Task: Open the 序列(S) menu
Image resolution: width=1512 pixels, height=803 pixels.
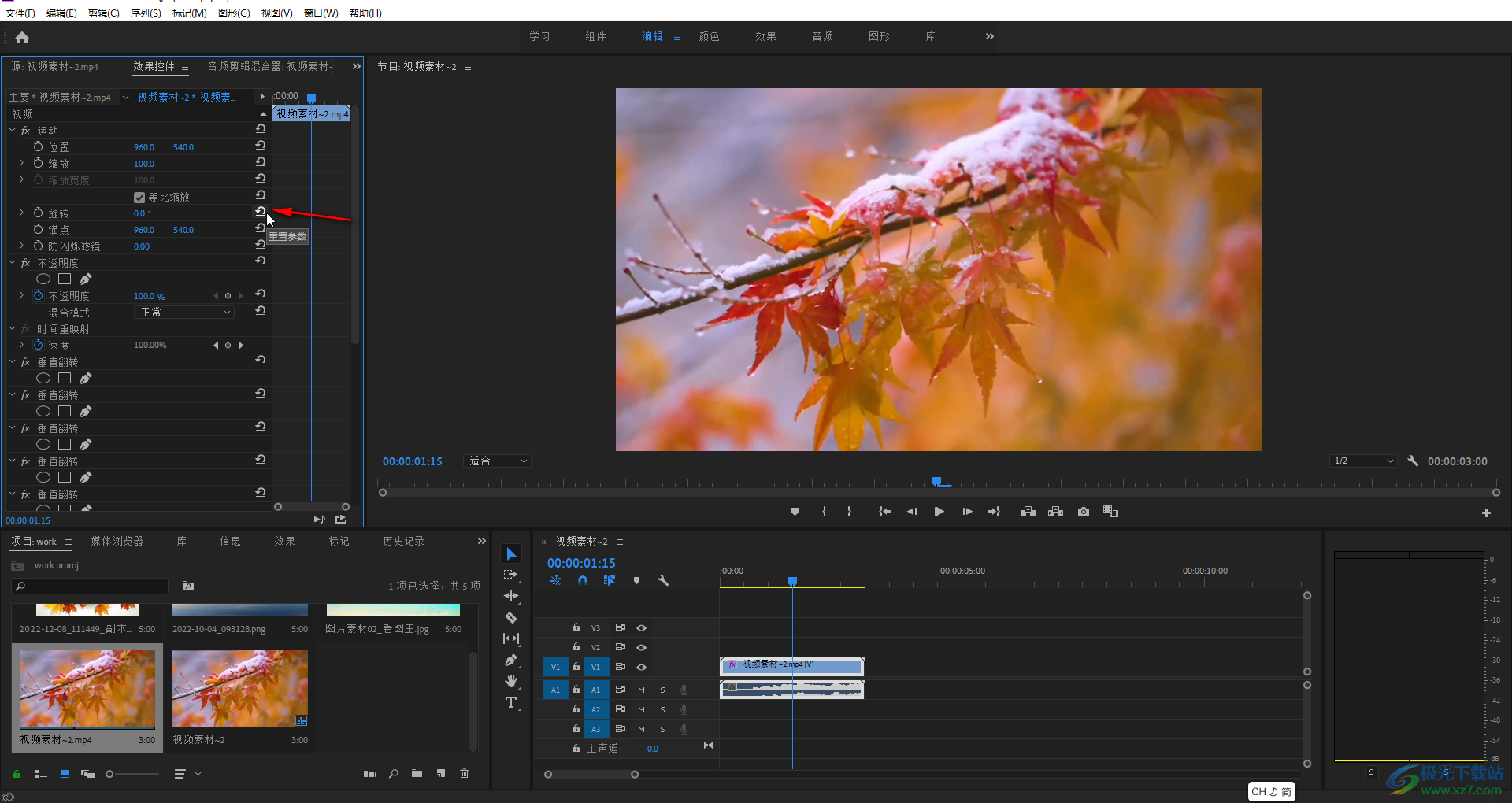Action: 146,13
